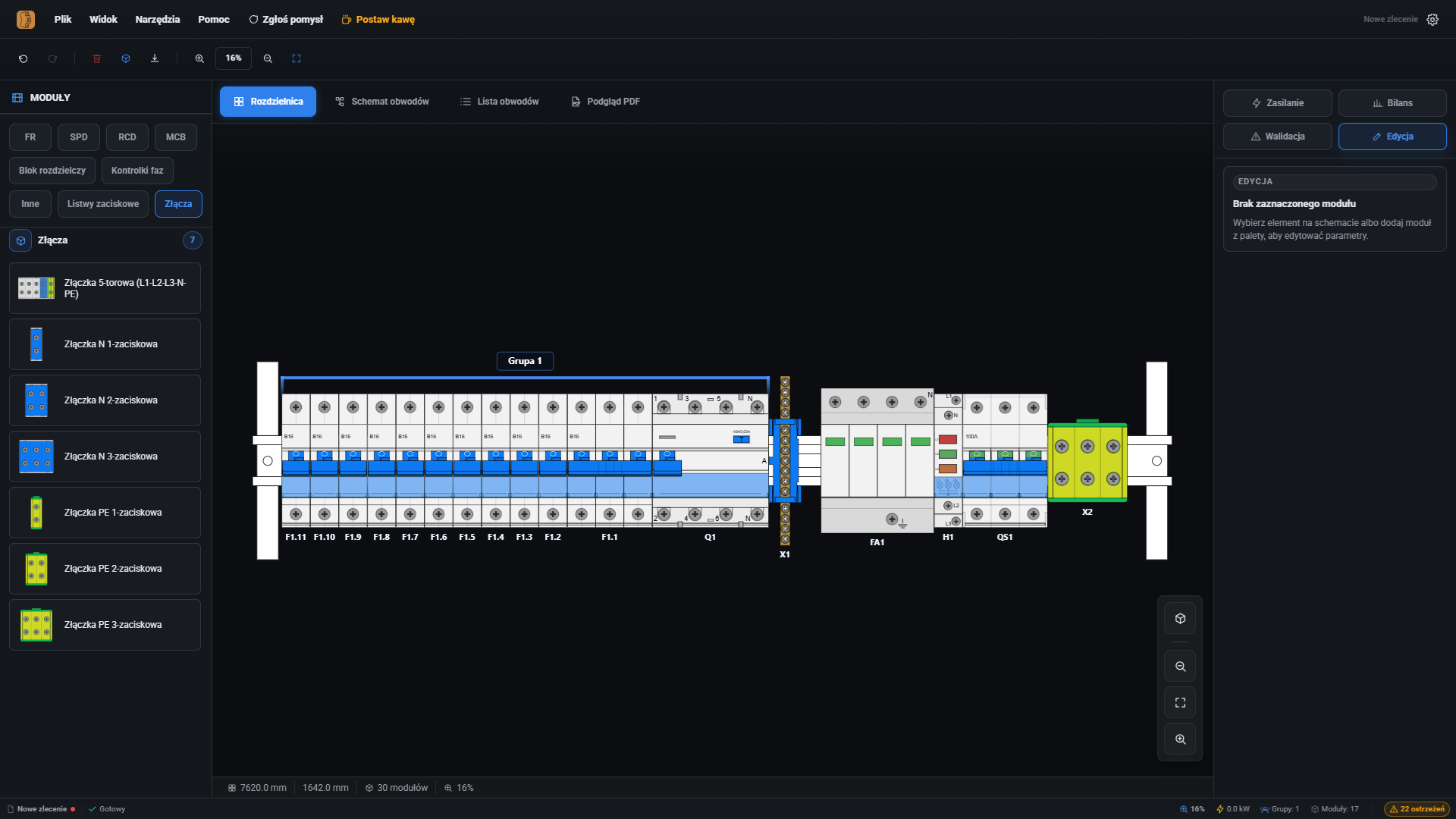Click the floating zoom-in button

(1180, 739)
